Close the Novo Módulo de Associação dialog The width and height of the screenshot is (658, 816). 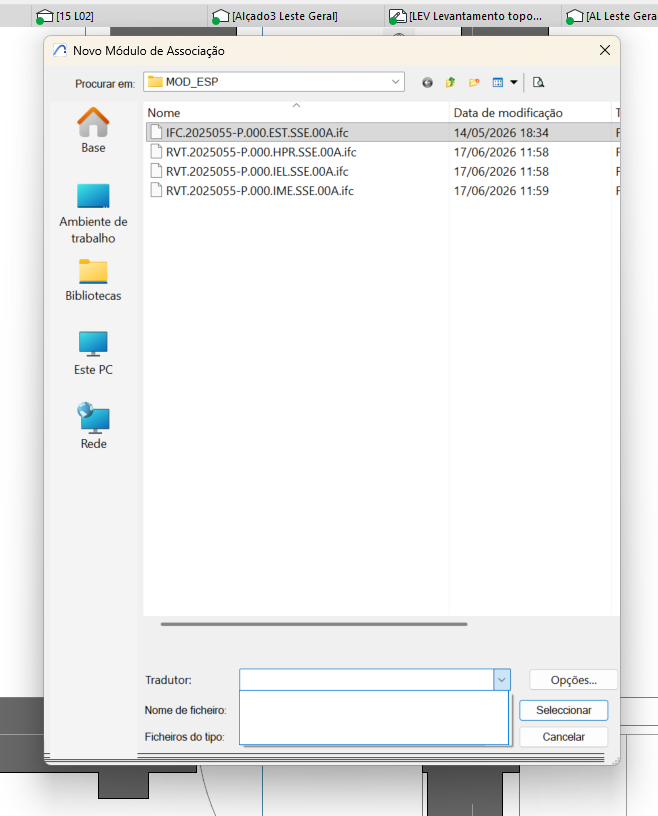(604, 50)
